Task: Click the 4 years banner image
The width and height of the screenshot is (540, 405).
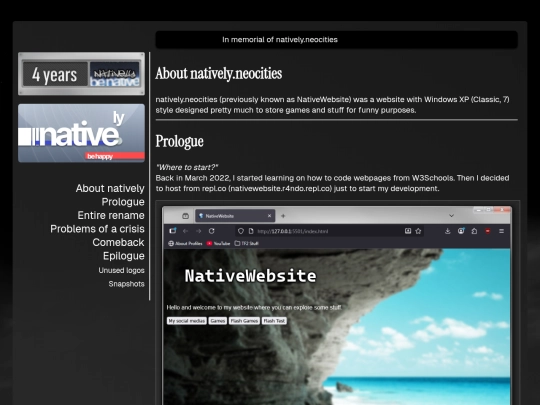Action: click(x=81, y=74)
